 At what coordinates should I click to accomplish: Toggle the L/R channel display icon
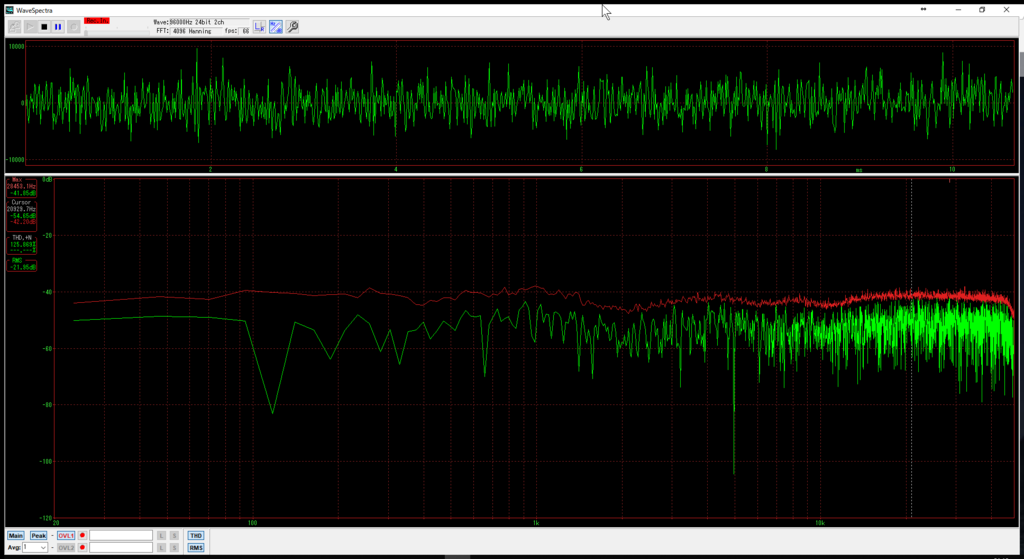pyautogui.click(x=260, y=27)
